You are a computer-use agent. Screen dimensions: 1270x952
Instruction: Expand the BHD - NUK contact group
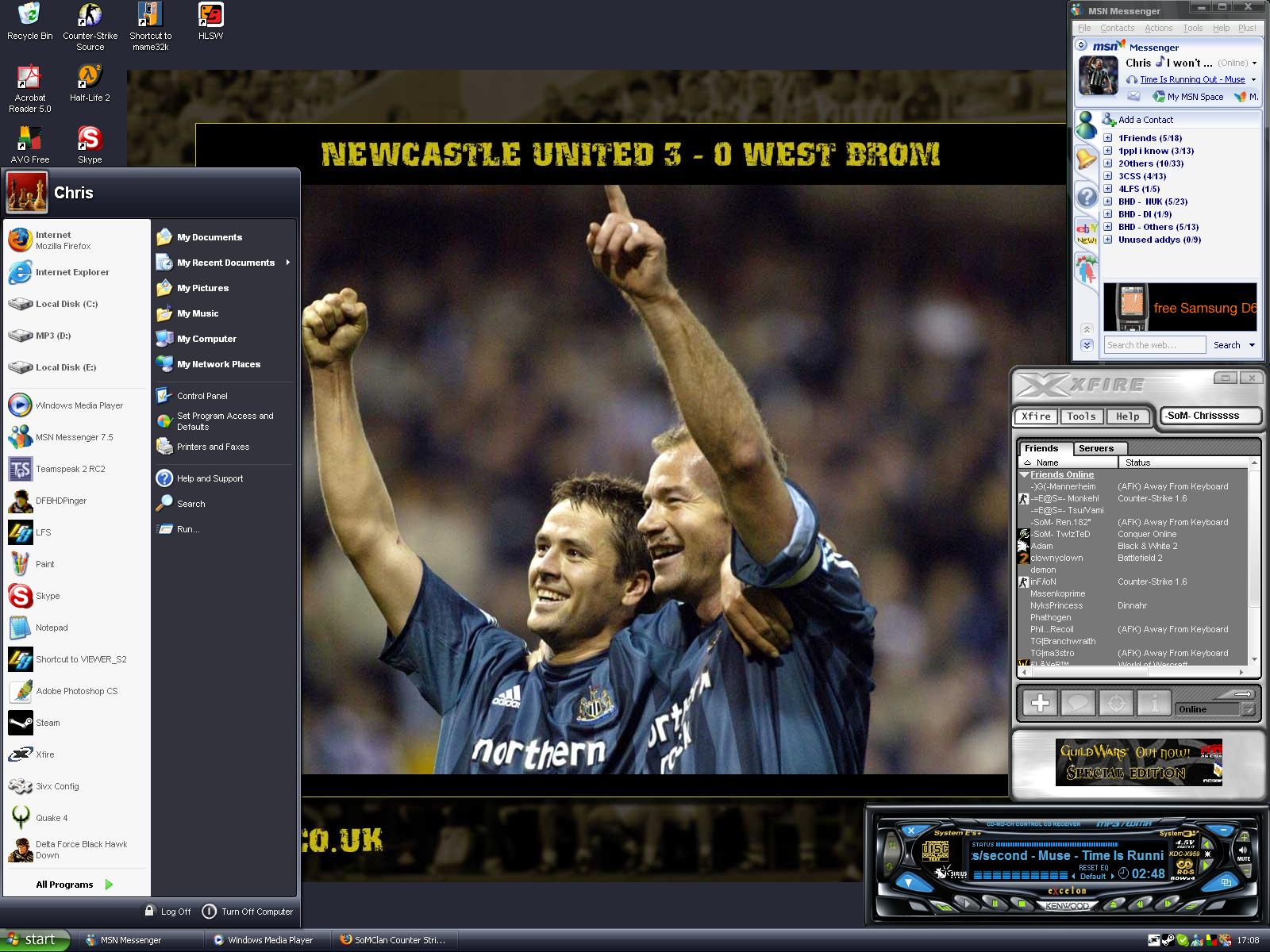point(1108,202)
